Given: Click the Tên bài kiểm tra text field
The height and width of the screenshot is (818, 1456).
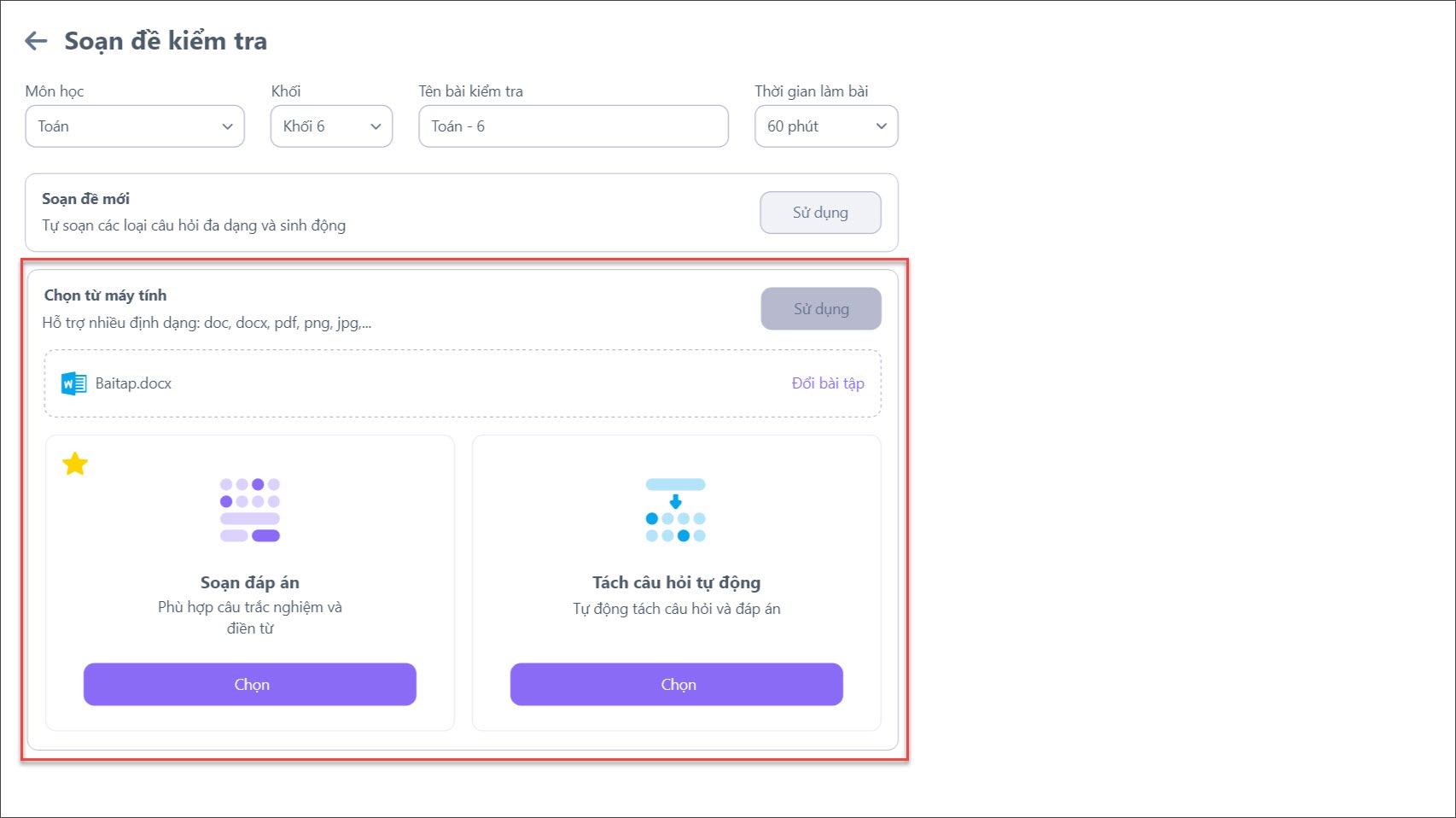Looking at the screenshot, I should click(573, 126).
